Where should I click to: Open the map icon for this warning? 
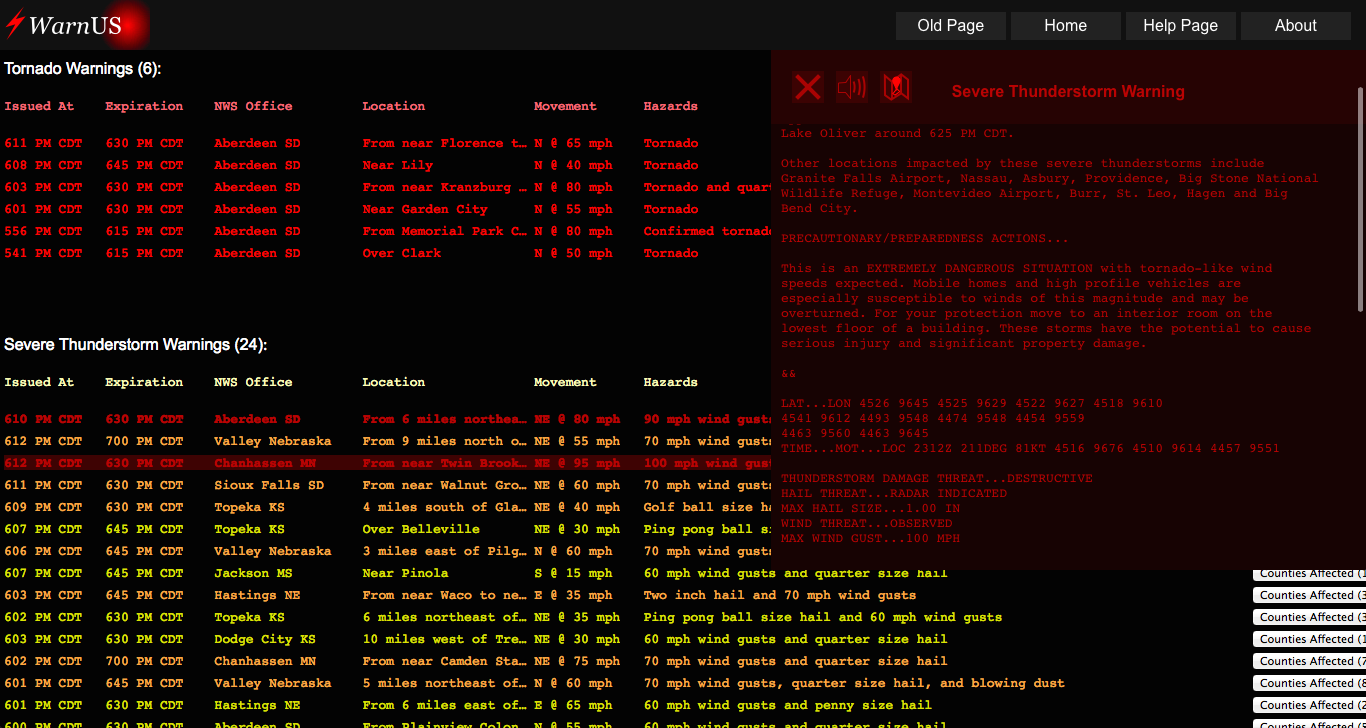click(x=896, y=87)
